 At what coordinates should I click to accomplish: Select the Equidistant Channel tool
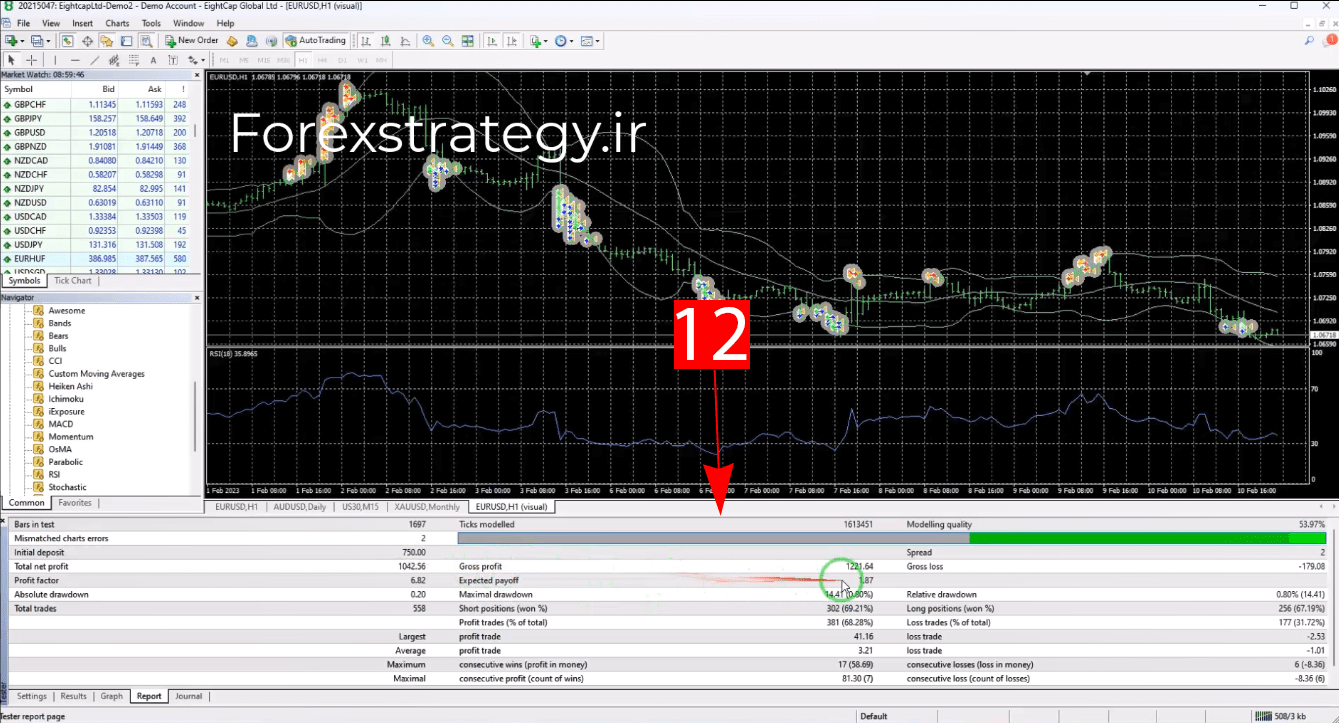(114, 60)
